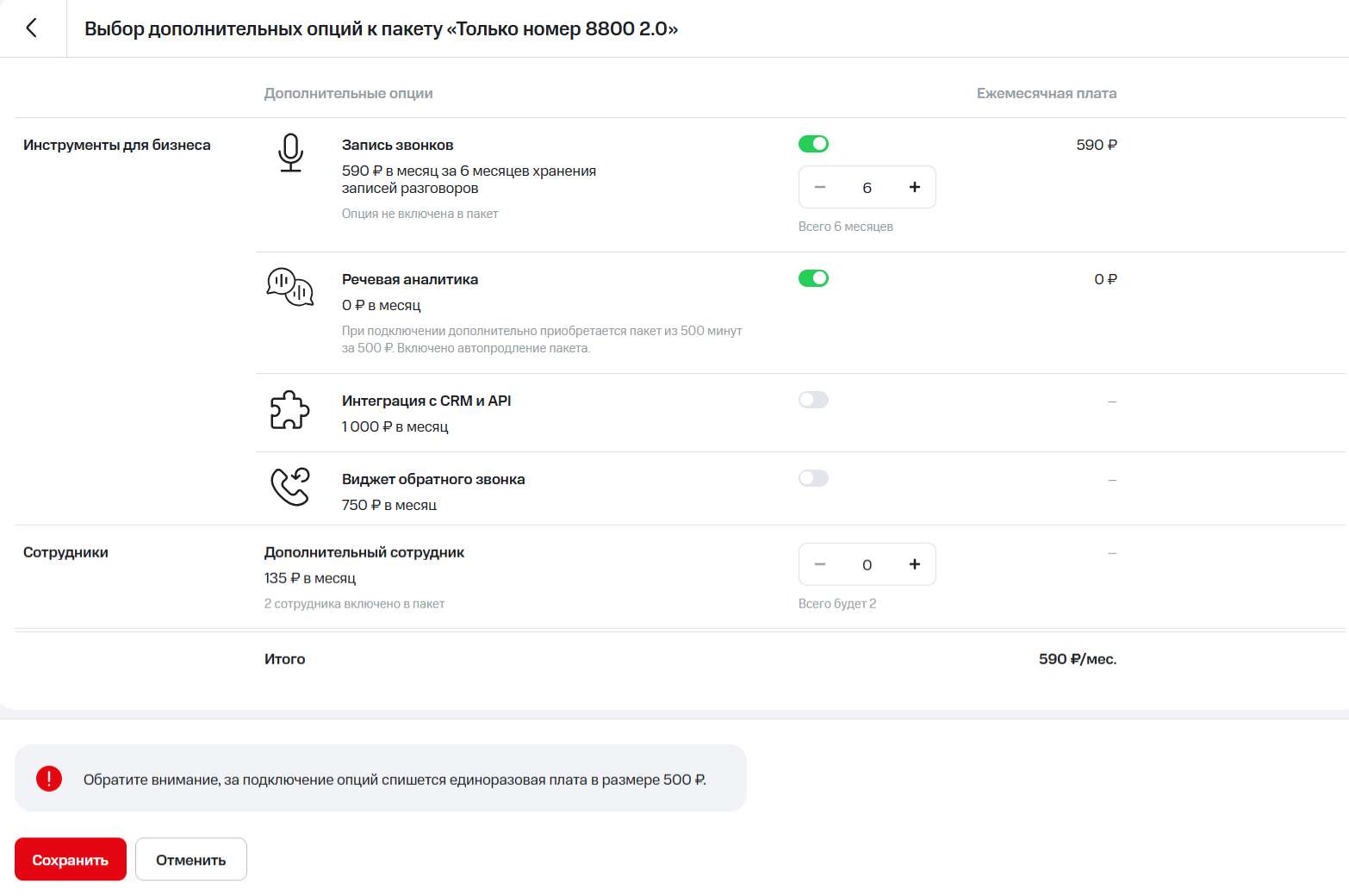Increase call recording storage months with plus
1349x896 pixels.
pos(914,187)
